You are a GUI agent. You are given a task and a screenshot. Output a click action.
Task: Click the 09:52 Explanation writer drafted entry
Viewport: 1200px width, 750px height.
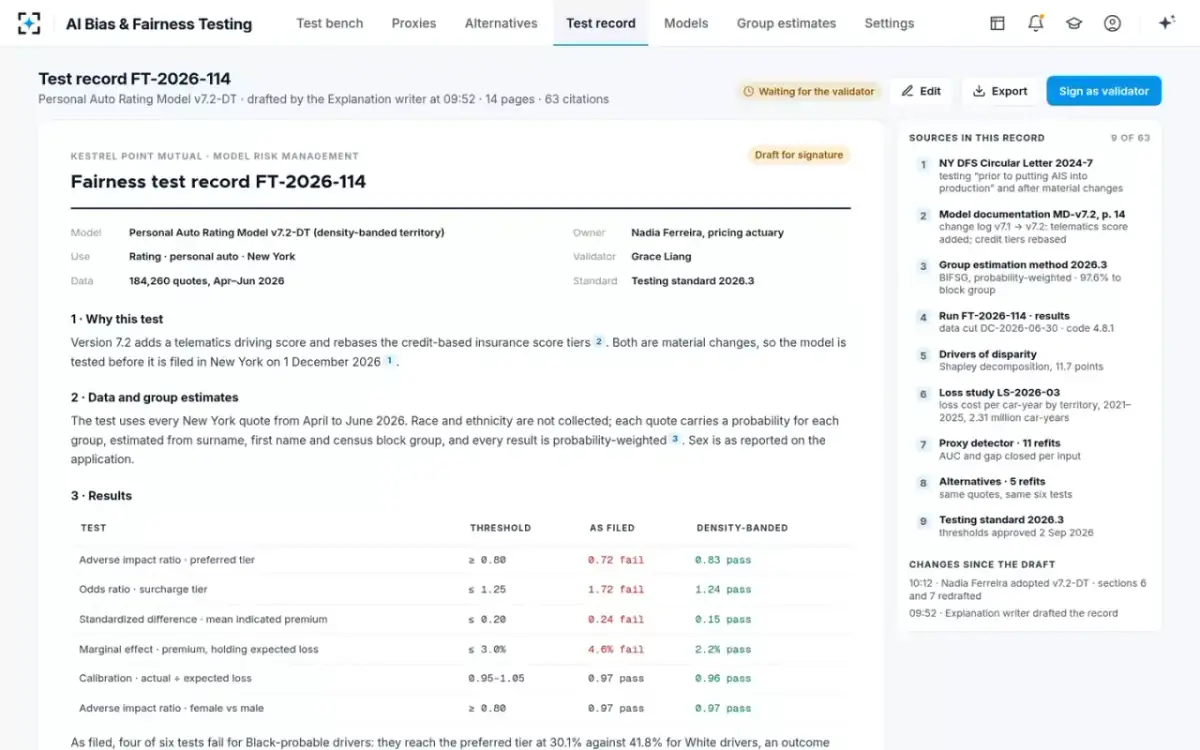tap(1014, 613)
